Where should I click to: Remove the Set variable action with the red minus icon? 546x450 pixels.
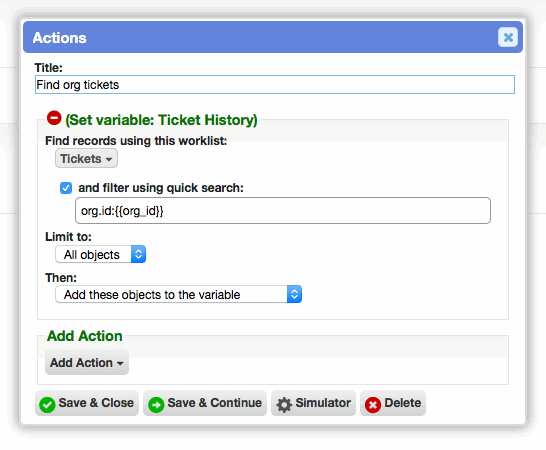click(54, 118)
